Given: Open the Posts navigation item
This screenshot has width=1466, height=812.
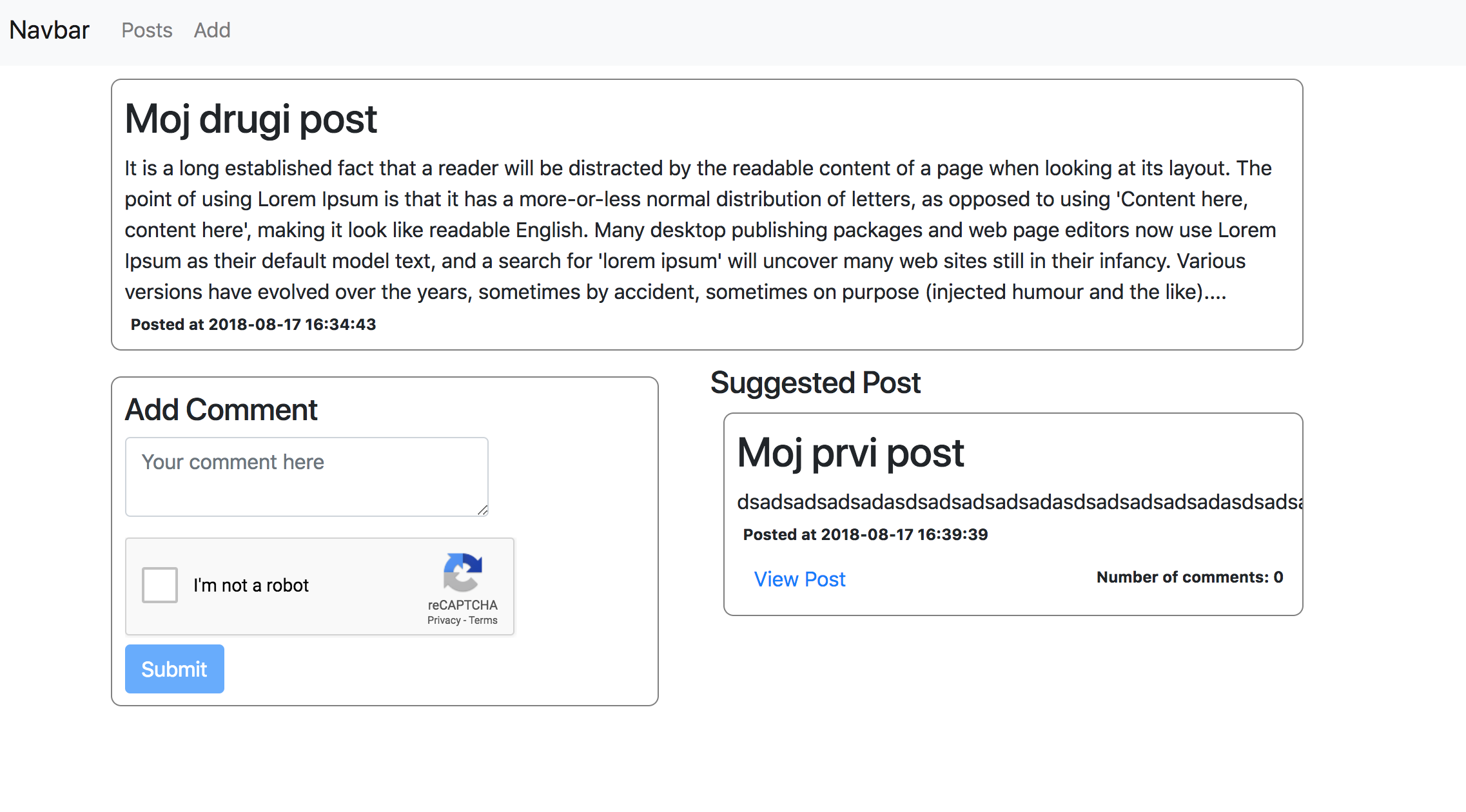Looking at the screenshot, I should (147, 30).
